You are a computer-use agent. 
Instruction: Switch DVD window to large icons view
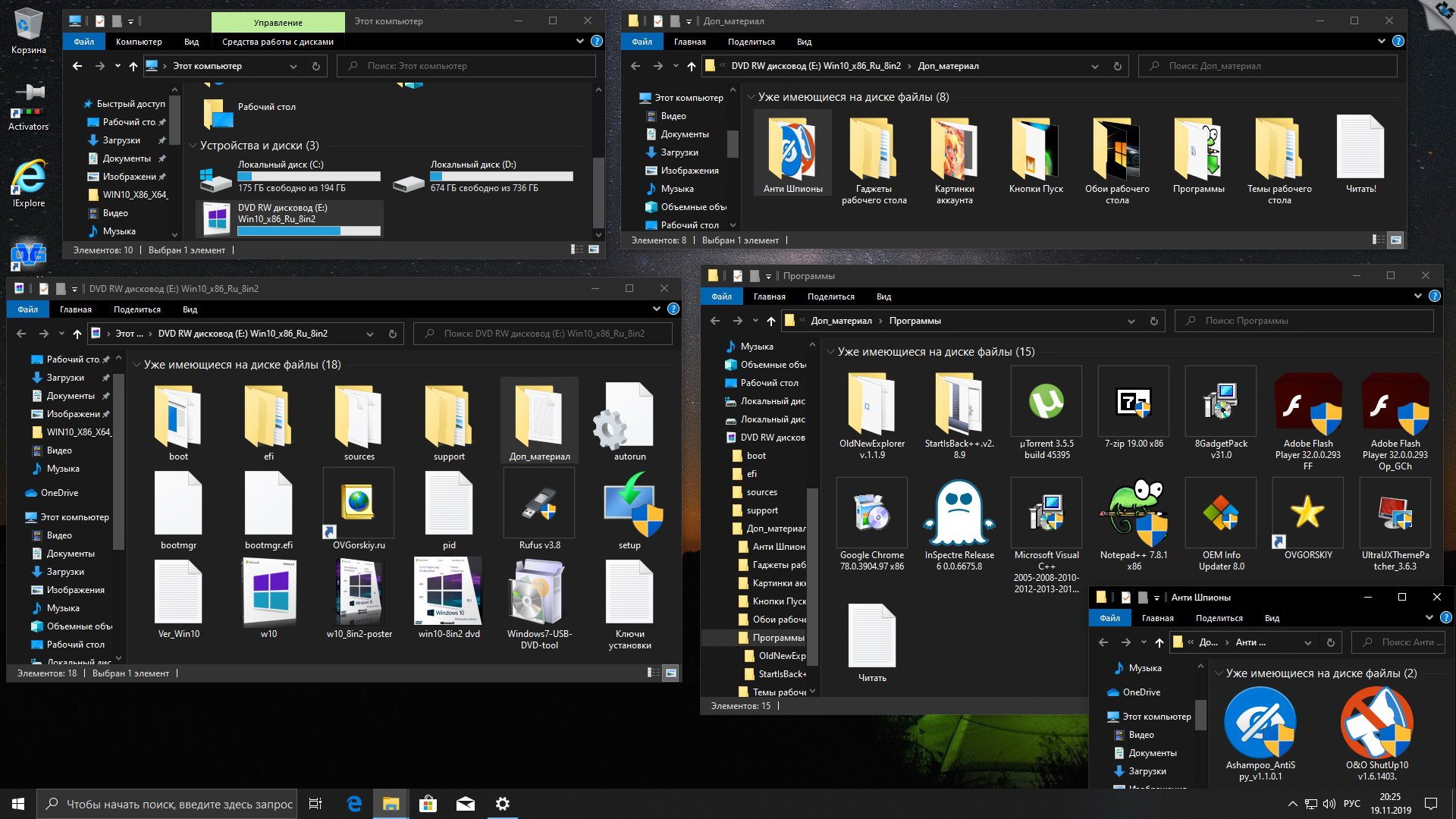(x=671, y=673)
